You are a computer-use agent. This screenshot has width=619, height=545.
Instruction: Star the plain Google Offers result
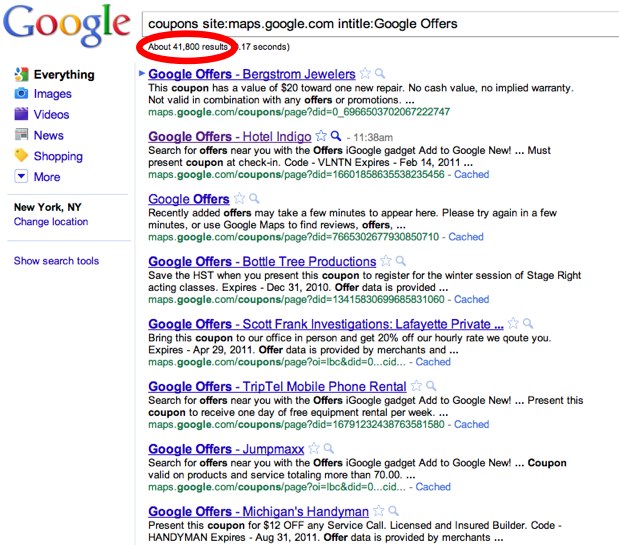239,198
